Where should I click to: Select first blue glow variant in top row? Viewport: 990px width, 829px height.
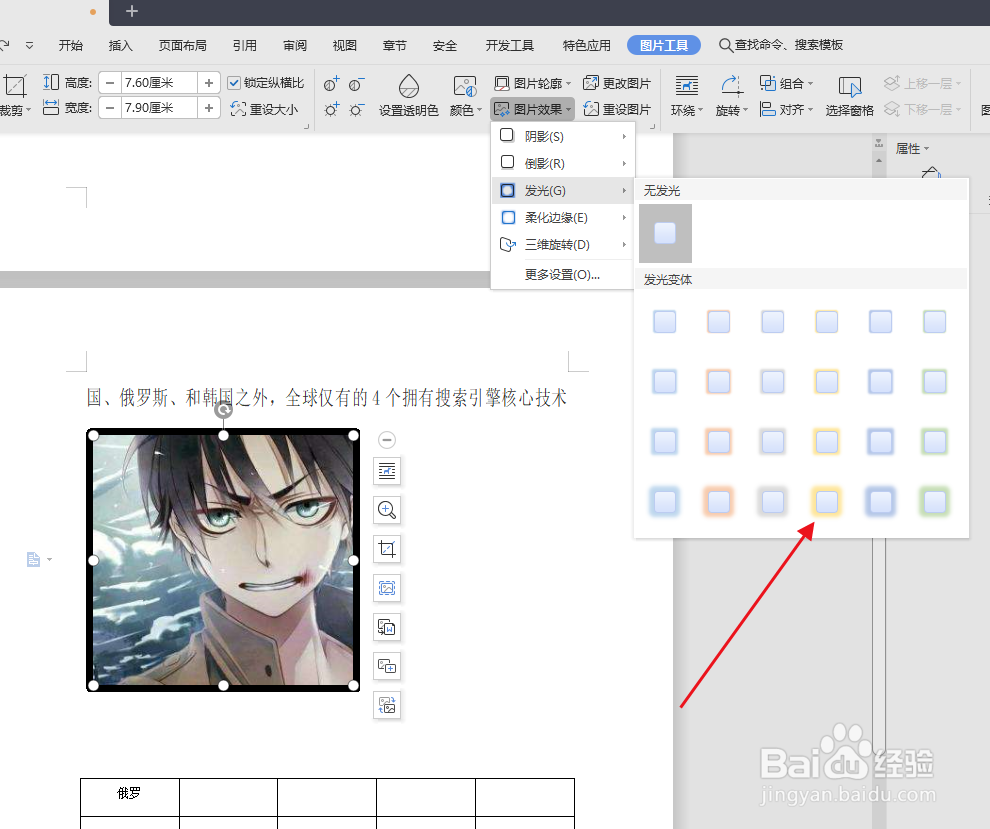point(664,321)
